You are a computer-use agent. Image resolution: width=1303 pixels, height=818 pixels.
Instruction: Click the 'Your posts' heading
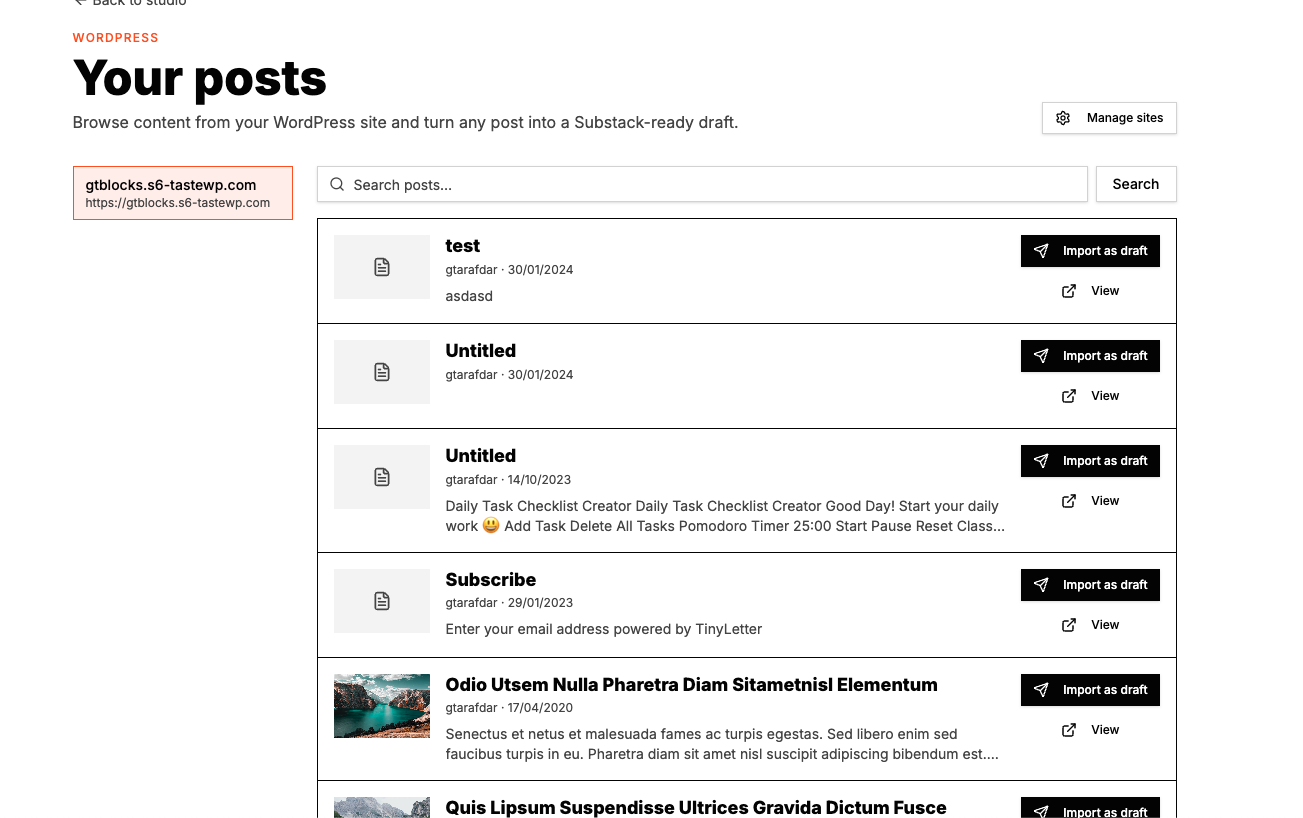pyautogui.click(x=200, y=78)
